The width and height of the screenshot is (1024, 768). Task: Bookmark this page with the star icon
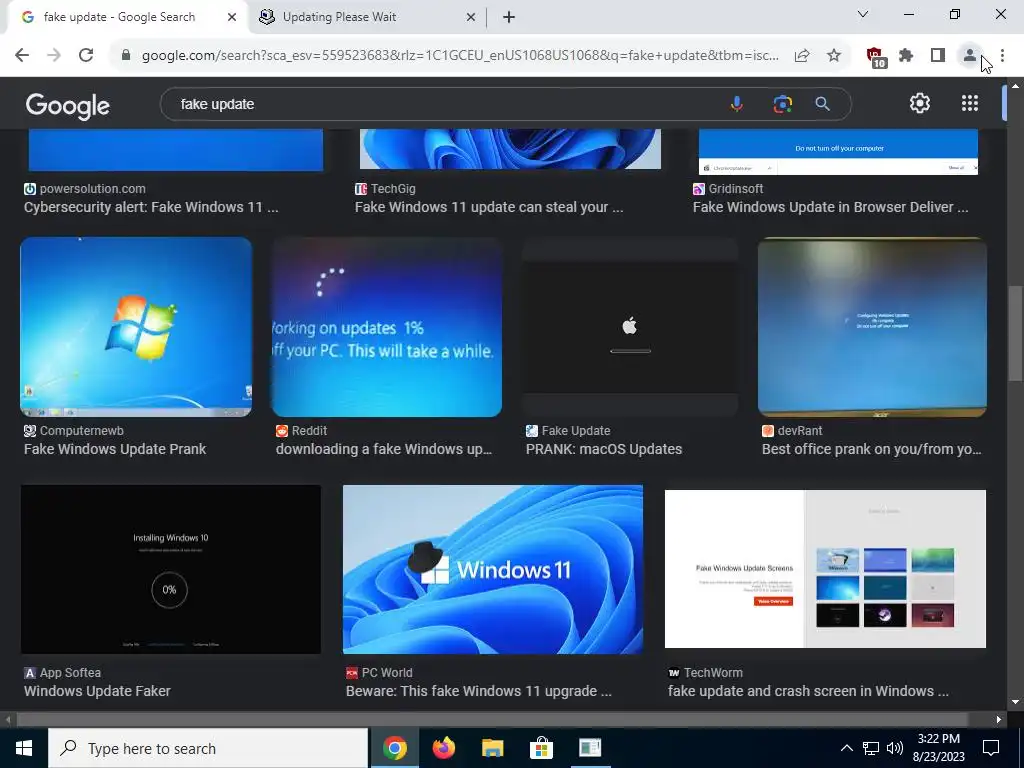point(834,56)
